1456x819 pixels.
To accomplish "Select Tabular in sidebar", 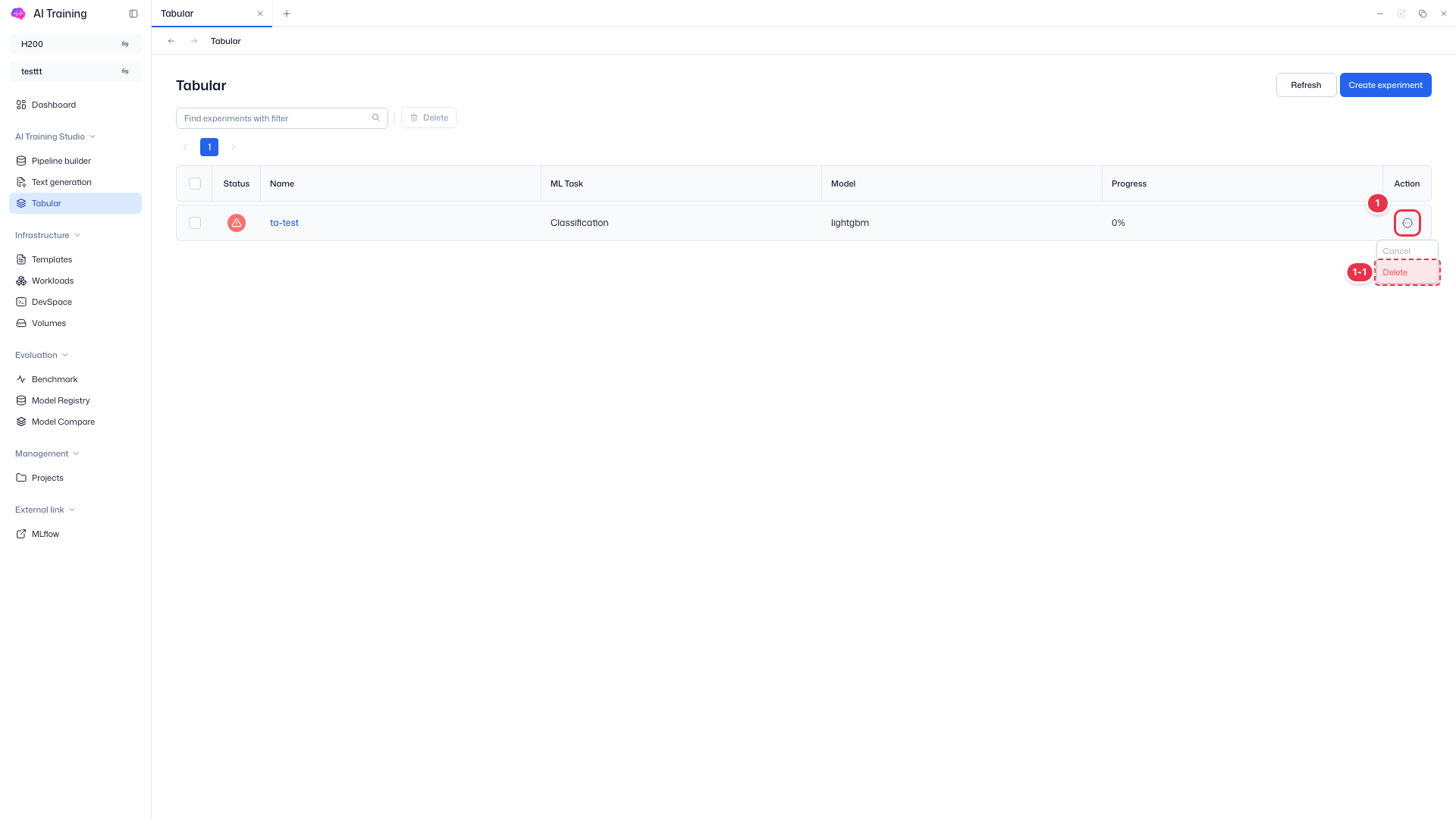I will [75, 203].
